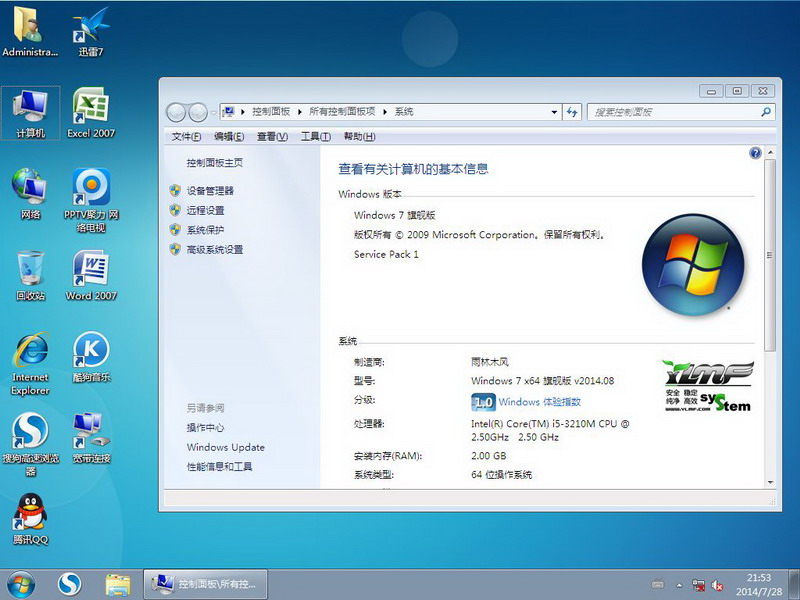Click the Forward navigation arrow button
800x600 pixels.
tap(198, 112)
